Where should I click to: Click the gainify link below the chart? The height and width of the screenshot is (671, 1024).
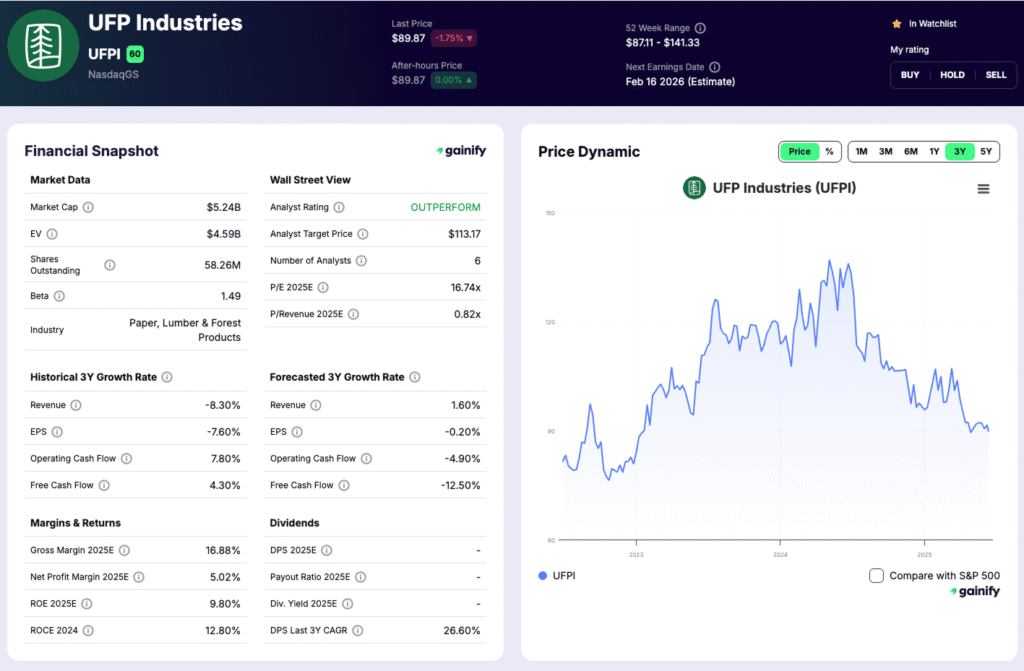[973, 591]
